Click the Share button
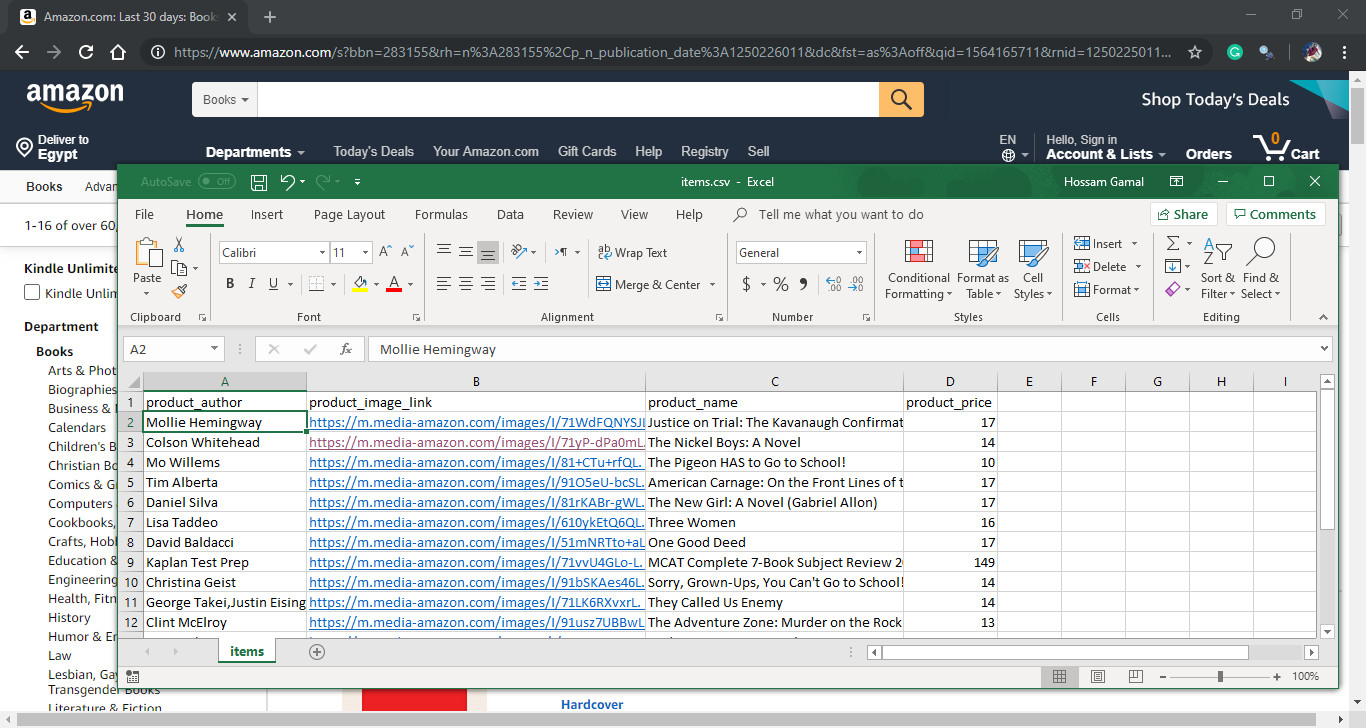1366x728 pixels. point(1183,213)
